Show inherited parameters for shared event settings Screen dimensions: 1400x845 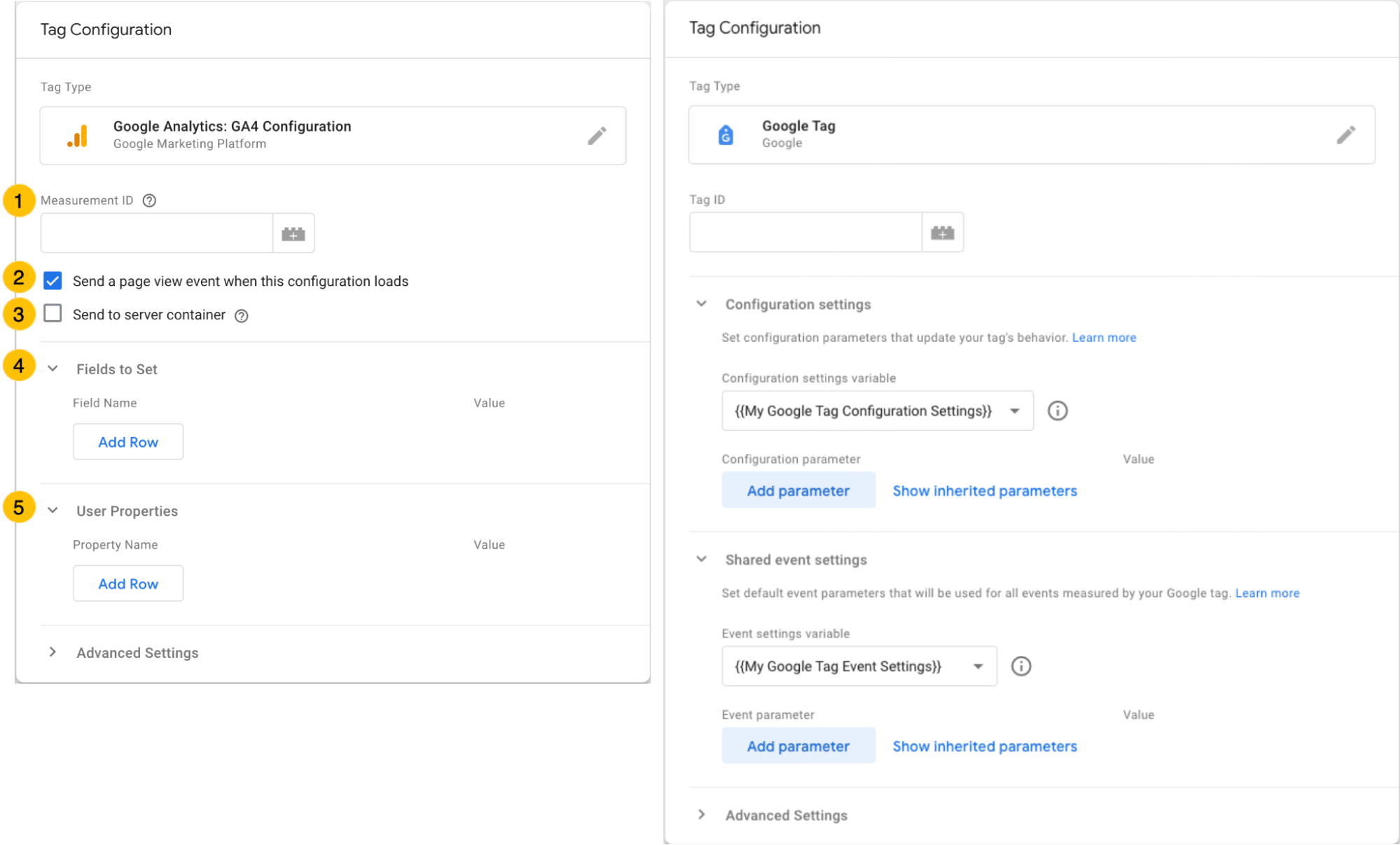[x=985, y=746]
